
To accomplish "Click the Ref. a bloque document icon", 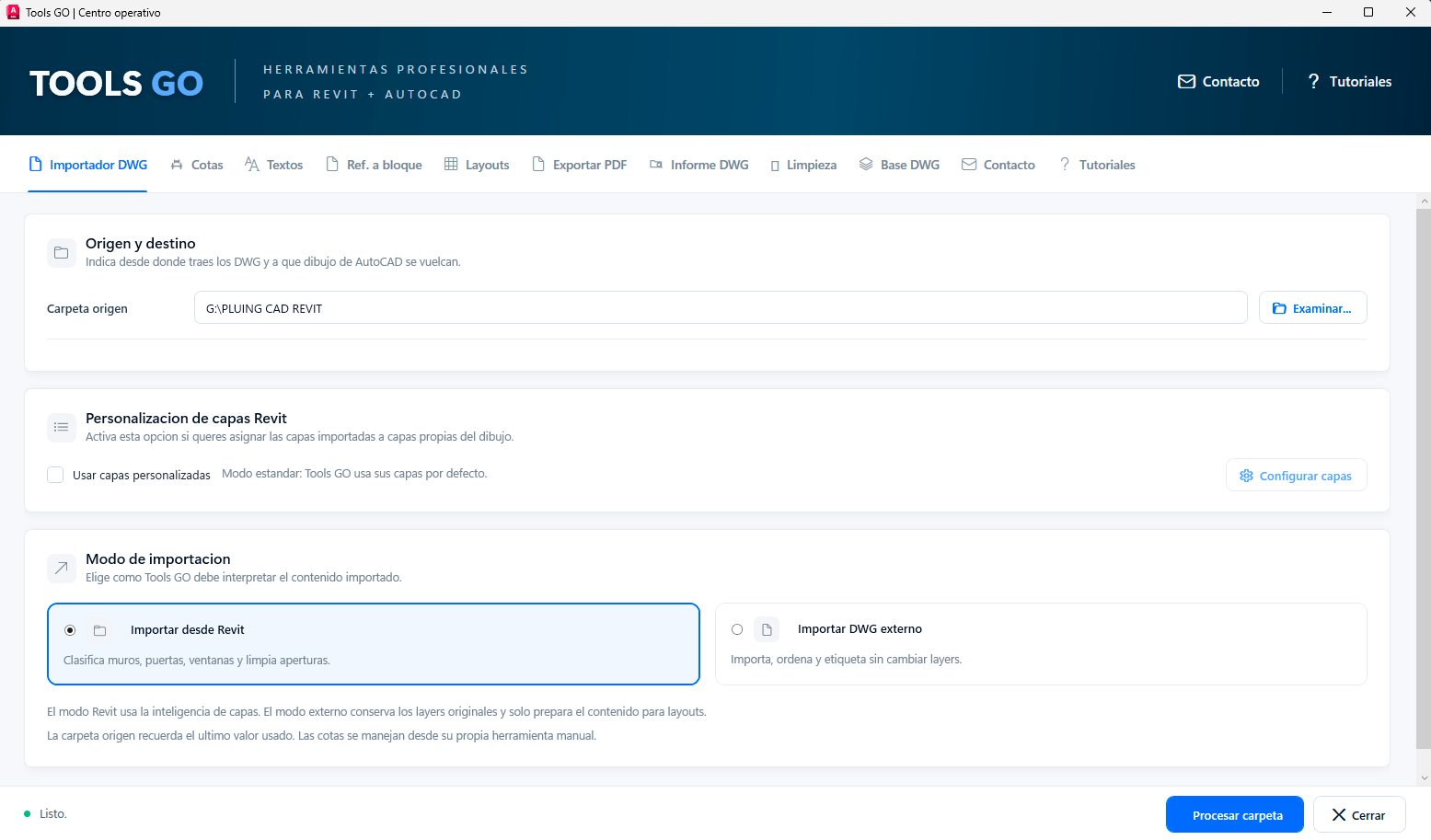I will tap(332, 164).
